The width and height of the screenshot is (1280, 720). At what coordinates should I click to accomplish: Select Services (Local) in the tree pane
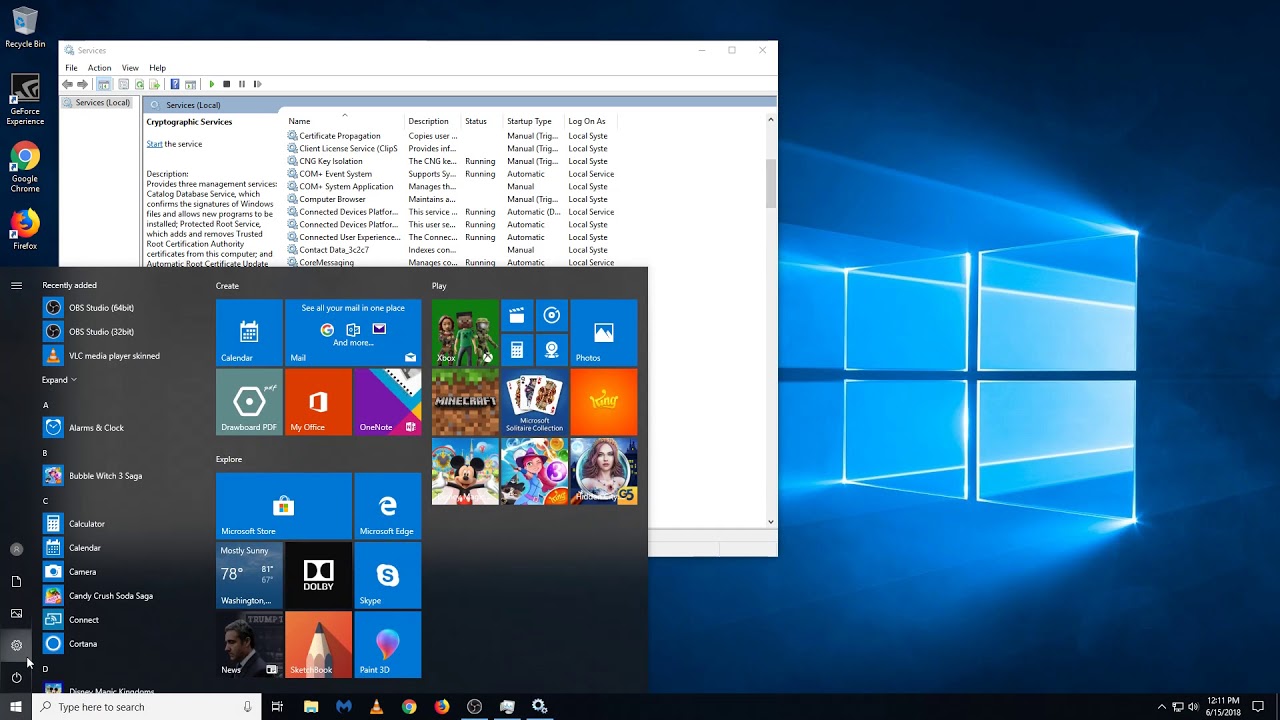coord(97,103)
